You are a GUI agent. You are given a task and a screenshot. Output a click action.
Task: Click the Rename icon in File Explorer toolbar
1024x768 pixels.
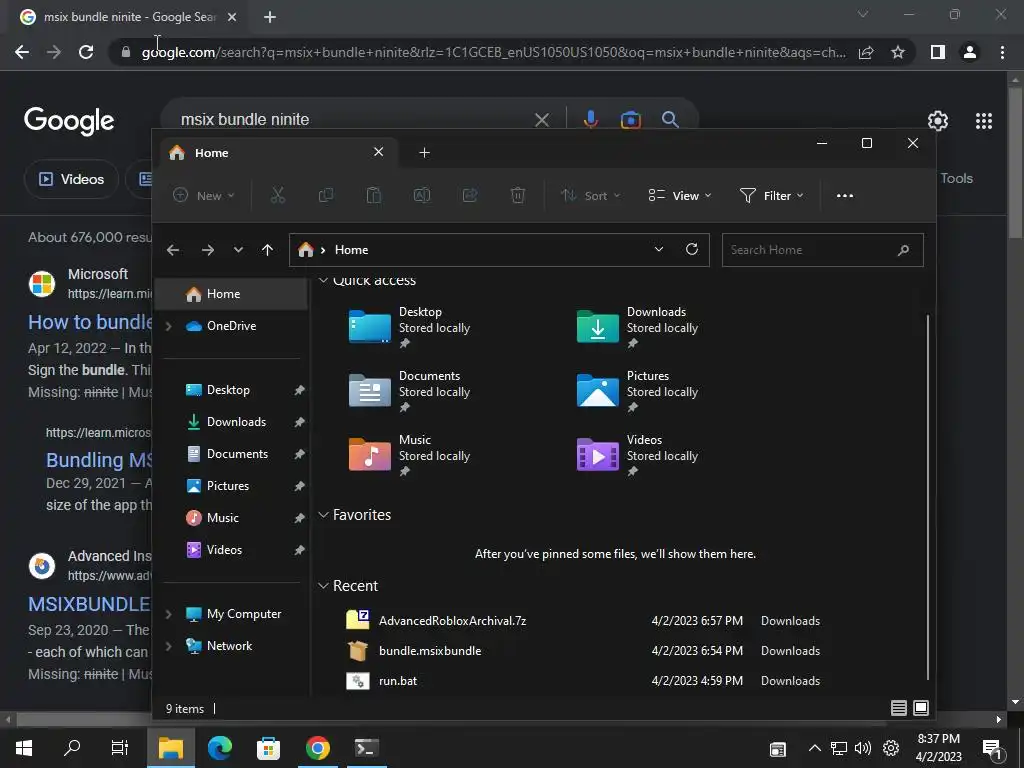(x=422, y=195)
